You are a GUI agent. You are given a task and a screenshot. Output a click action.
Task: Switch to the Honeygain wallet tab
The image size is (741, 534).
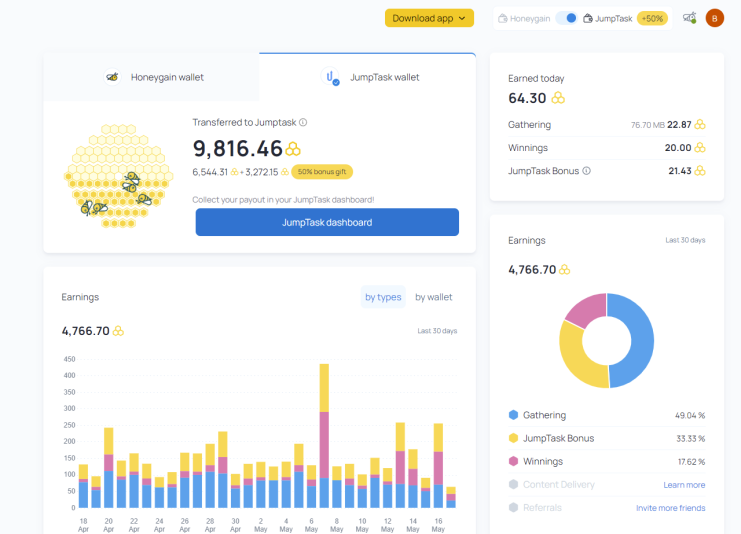(x=151, y=77)
